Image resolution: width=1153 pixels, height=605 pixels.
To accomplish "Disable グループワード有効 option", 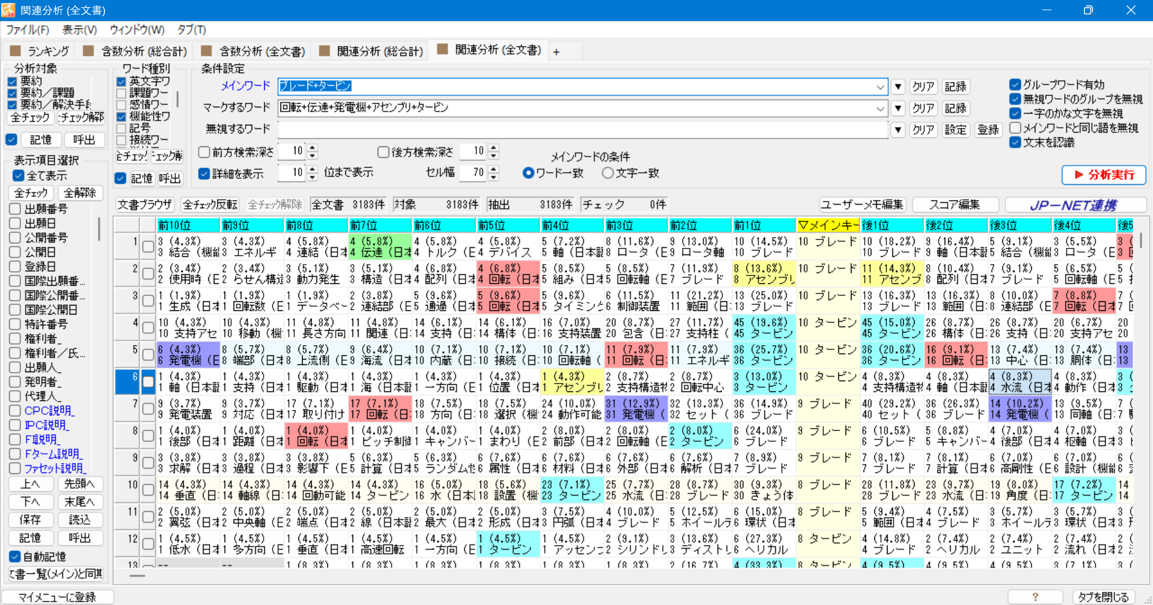I will tap(1015, 85).
